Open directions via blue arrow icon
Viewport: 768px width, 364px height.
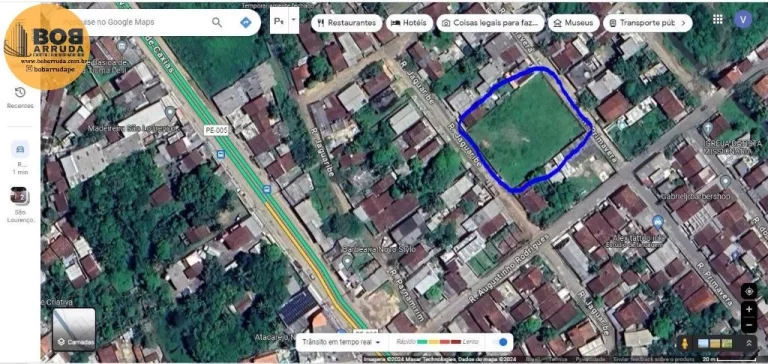pyautogui.click(x=245, y=22)
